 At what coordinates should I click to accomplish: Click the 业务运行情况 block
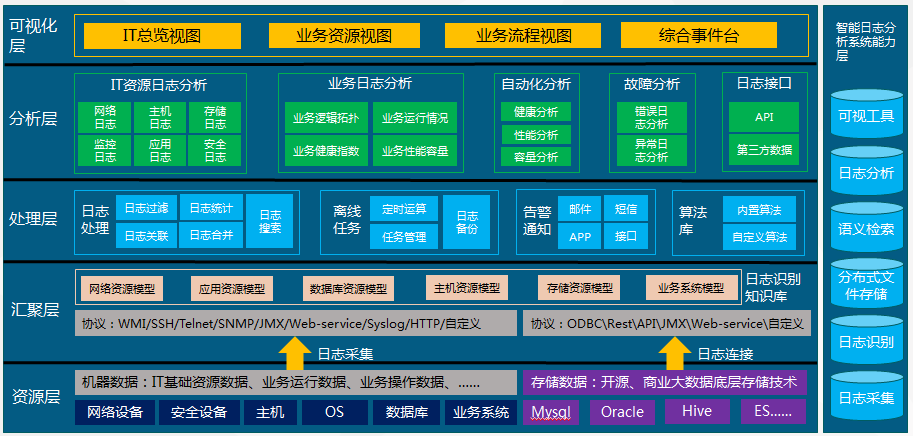[415, 118]
